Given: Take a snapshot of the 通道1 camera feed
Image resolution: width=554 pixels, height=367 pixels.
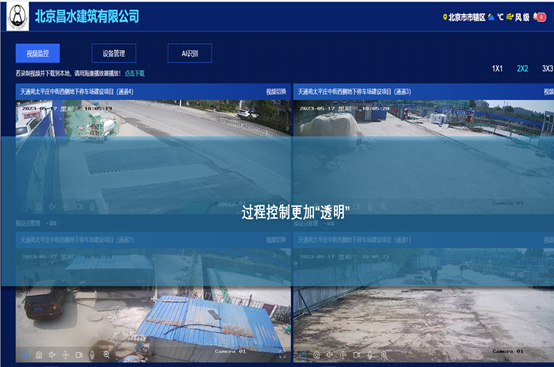Looking at the screenshot, I should (x=317, y=355).
